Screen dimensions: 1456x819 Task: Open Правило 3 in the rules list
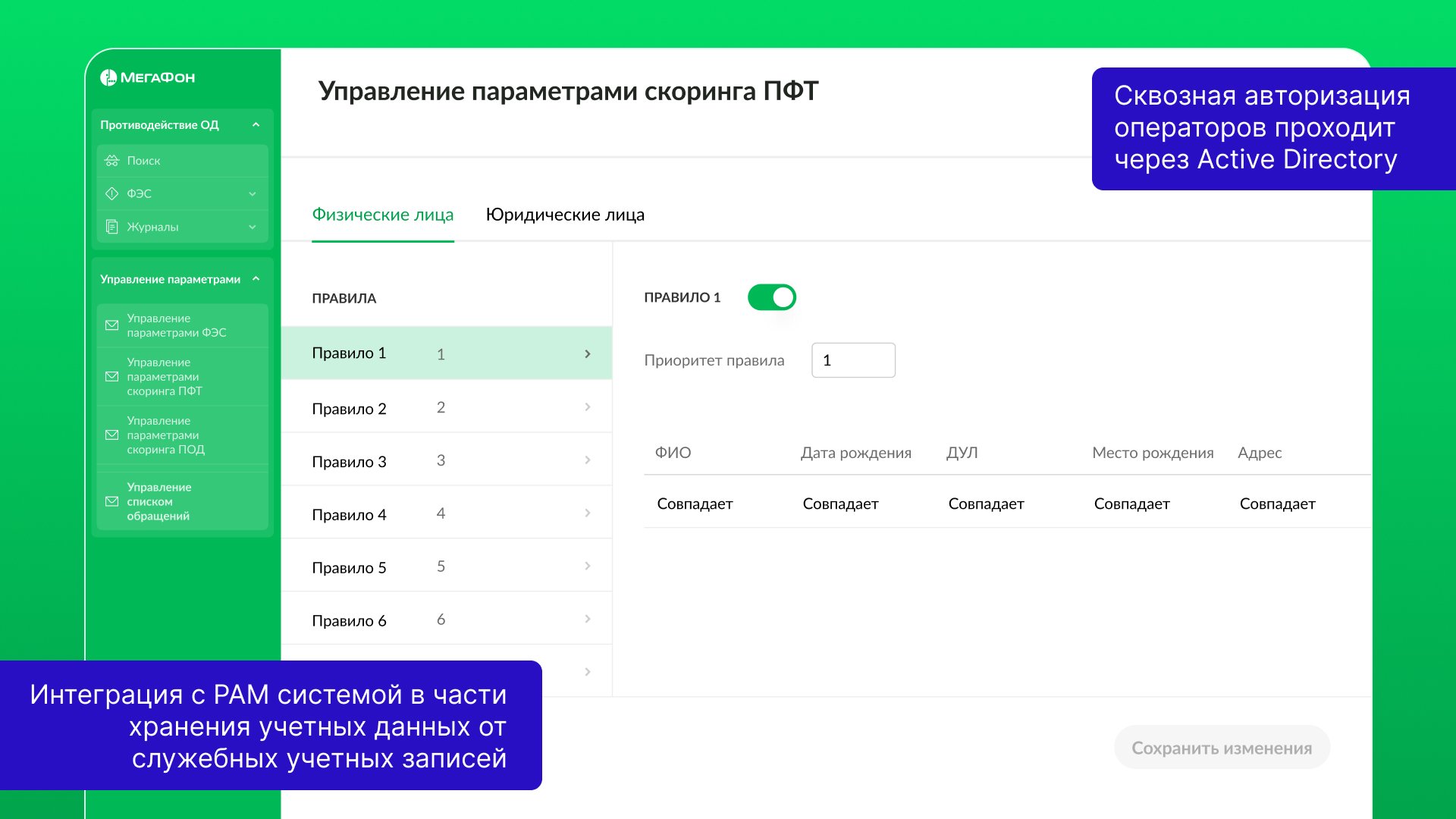[349, 461]
